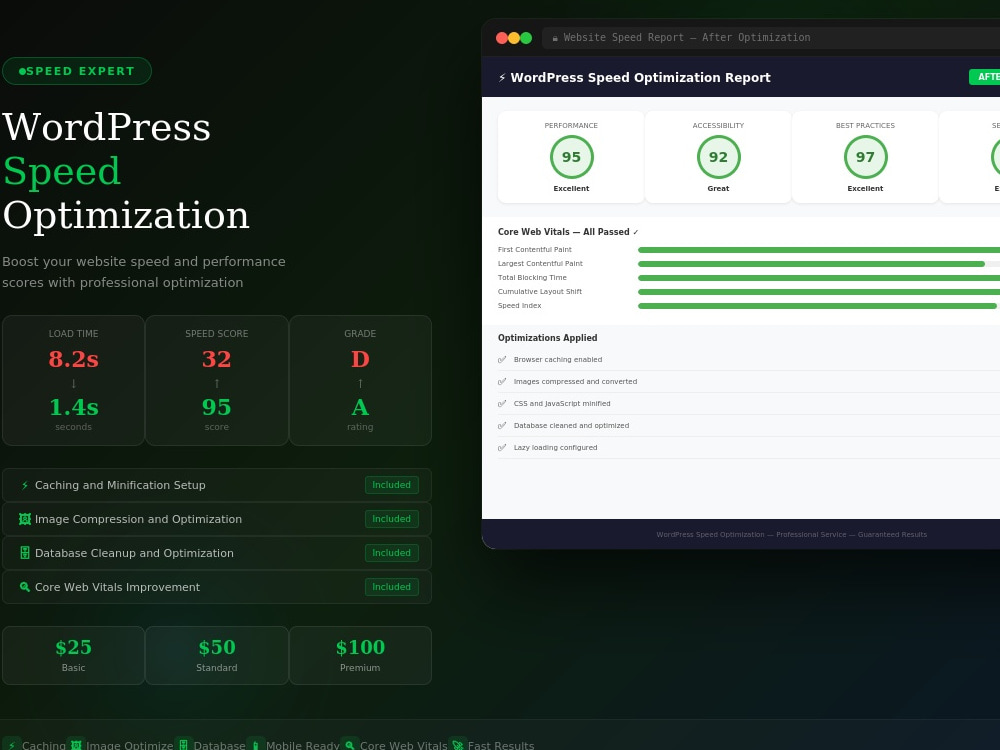Click the Great label under Accessibility
Viewport: 1000px width, 750px height.
[x=719, y=189]
